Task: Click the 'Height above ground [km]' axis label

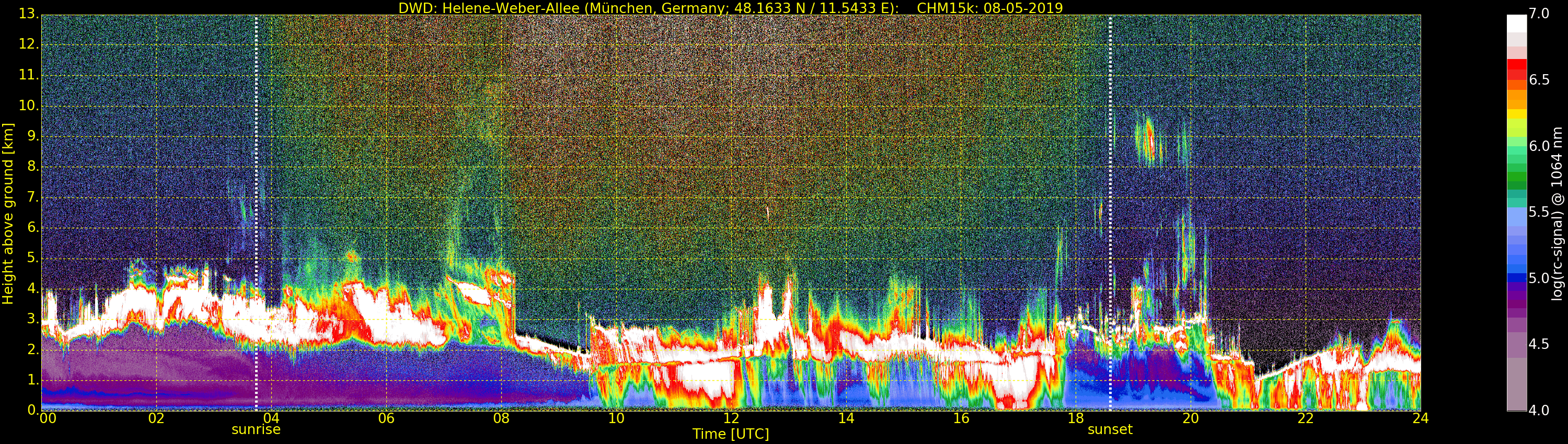Action: (8, 214)
